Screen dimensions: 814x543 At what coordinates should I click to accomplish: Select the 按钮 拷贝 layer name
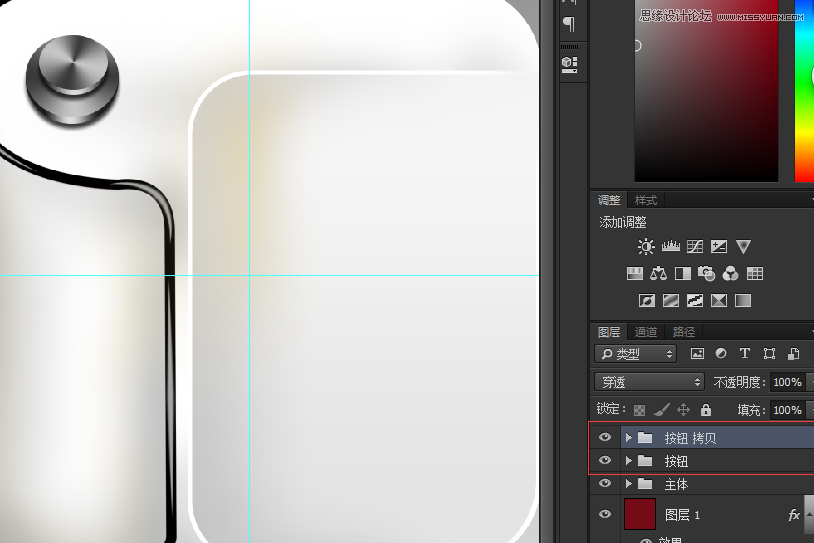[x=690, y=438]
